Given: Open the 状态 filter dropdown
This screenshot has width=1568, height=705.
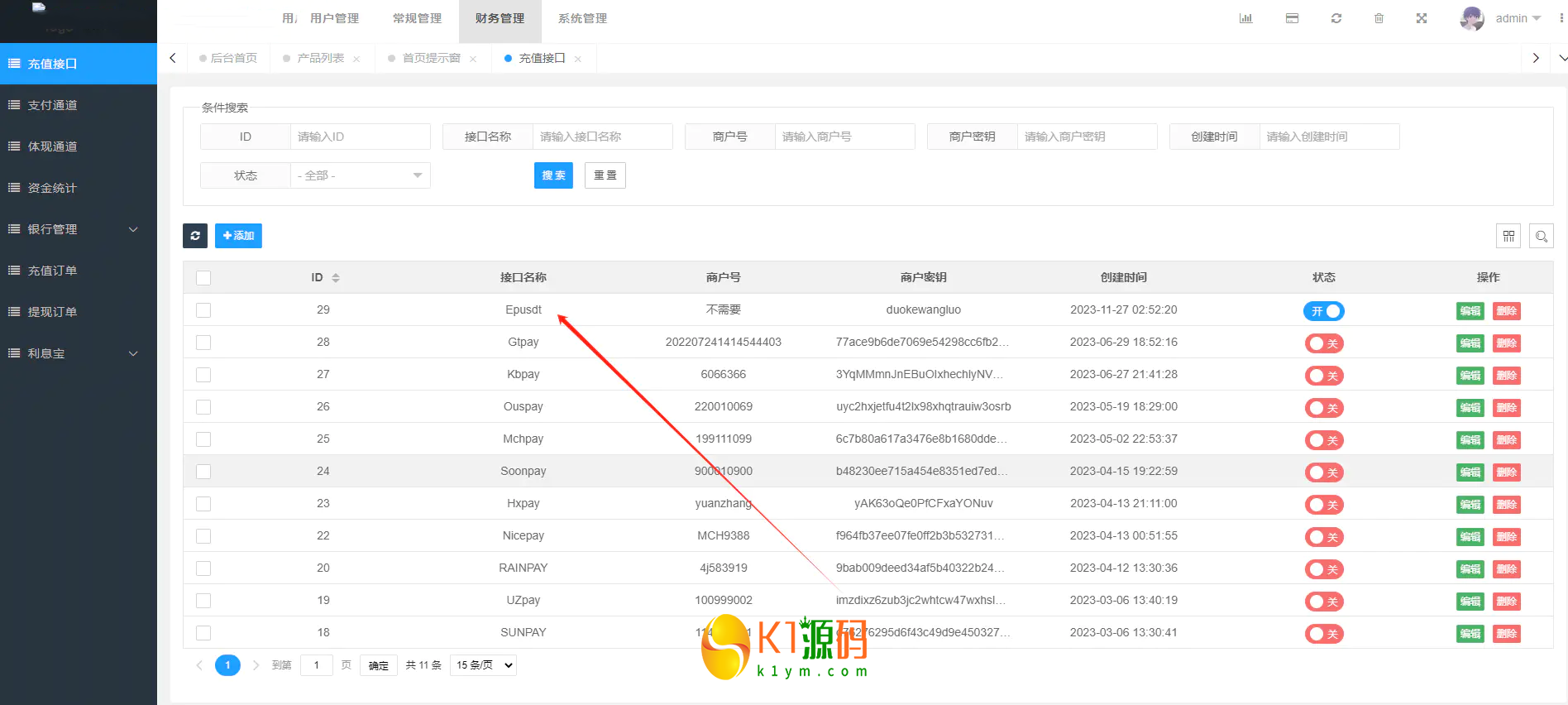Looking at the screenshot, I should click(x=360, y=175).
